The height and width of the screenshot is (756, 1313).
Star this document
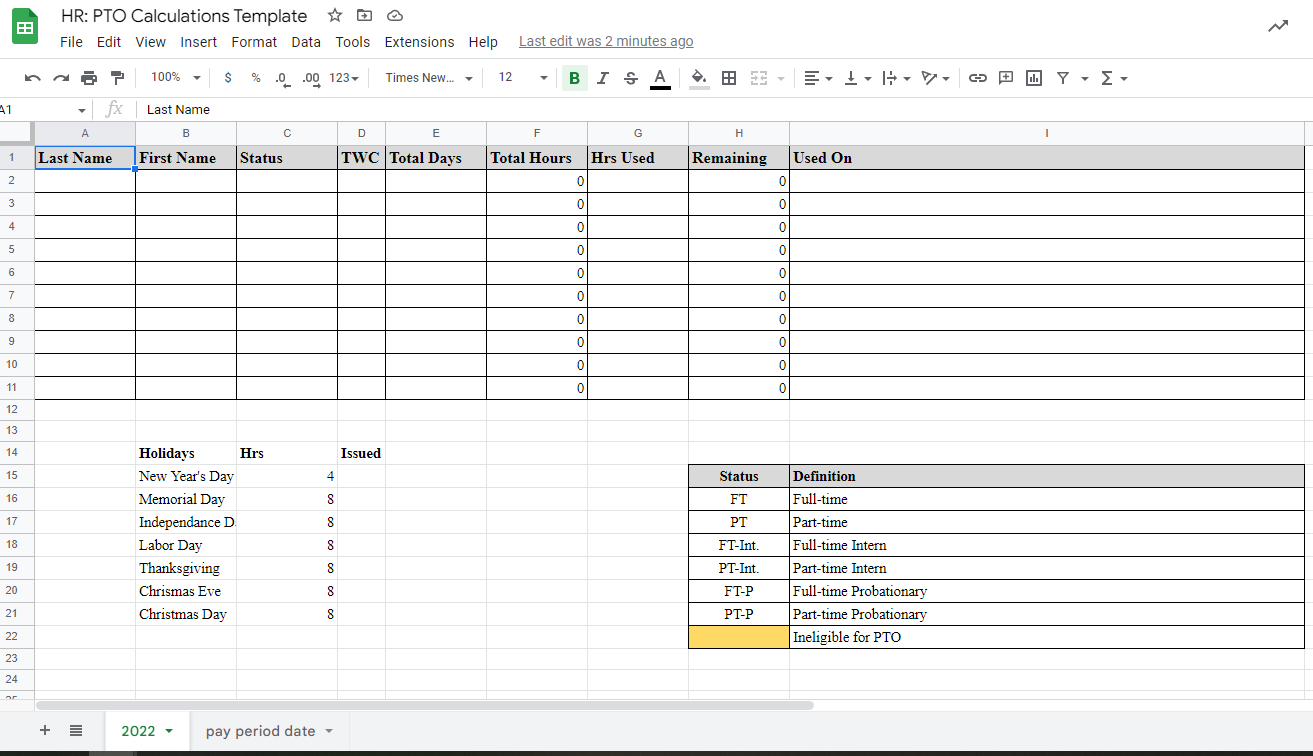click(335, 16)
